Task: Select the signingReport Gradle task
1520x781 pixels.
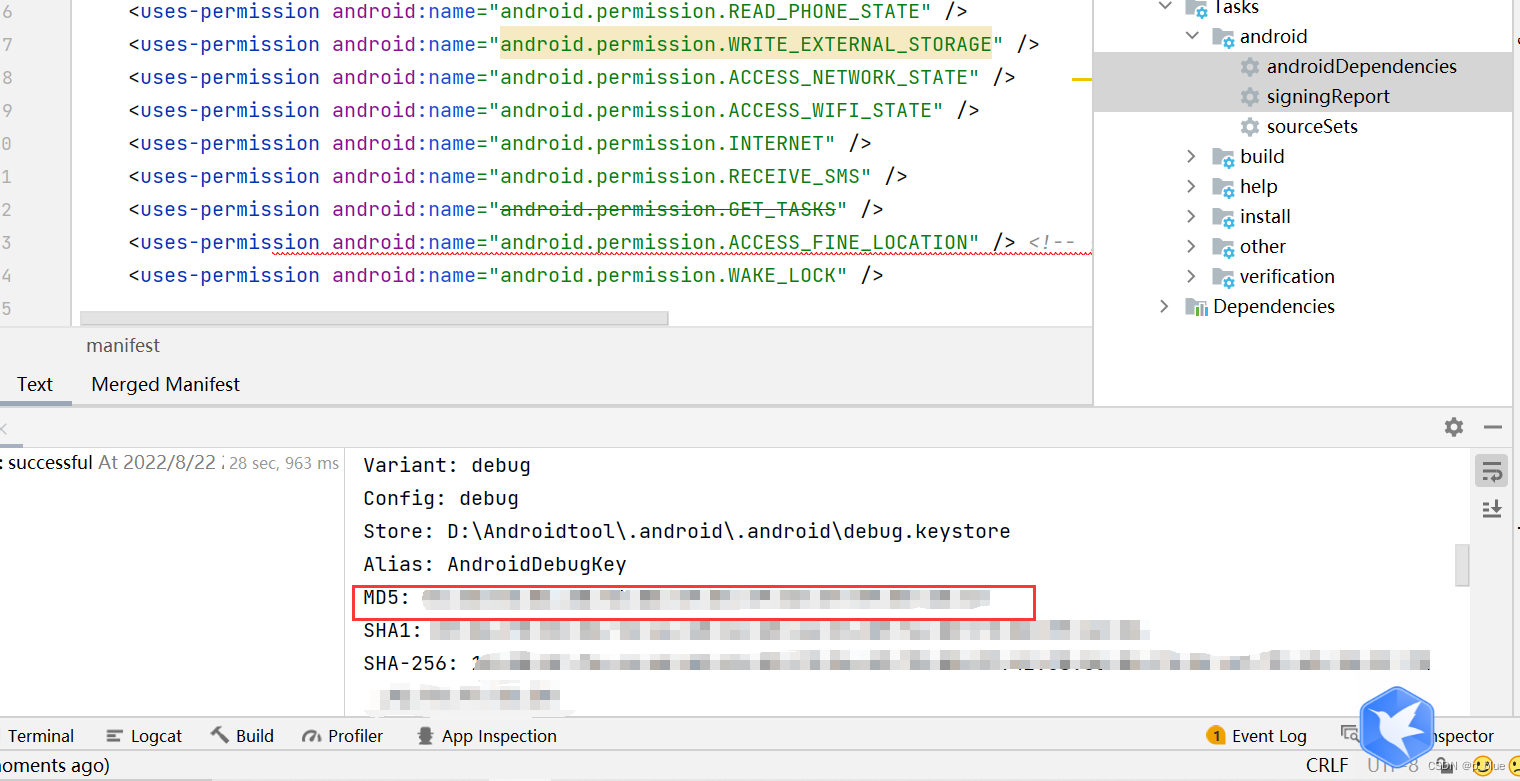Action: (1328, 96)
